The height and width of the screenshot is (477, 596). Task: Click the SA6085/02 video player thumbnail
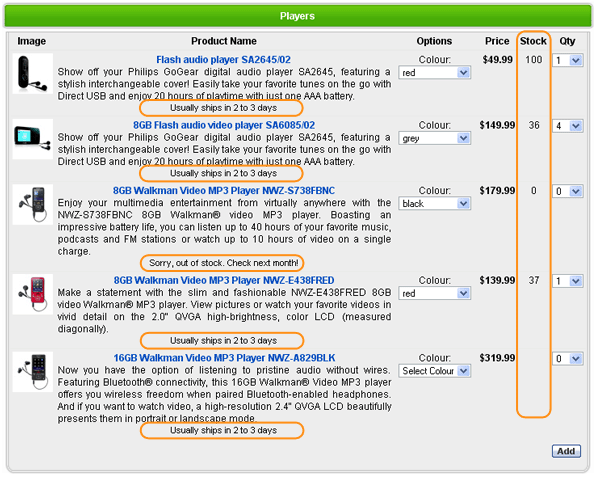click(x=33, y=139)
